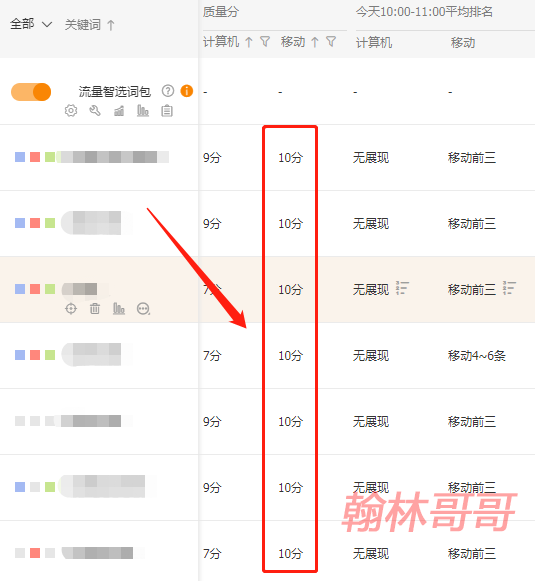Sort by 计算机 quality score arrow
This screenshot has height=581, width=535.
tap(249, 42)
